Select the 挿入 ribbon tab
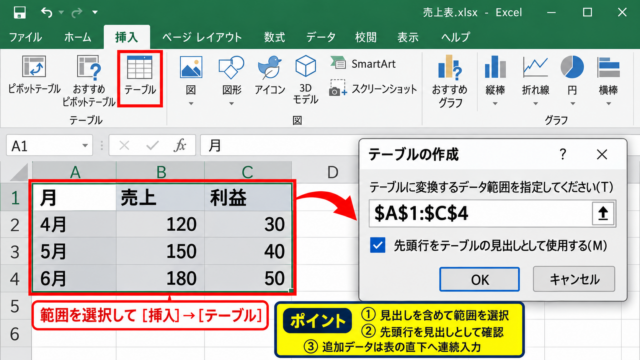The width and height of the screenshot is (640, 360). point(127,38)
